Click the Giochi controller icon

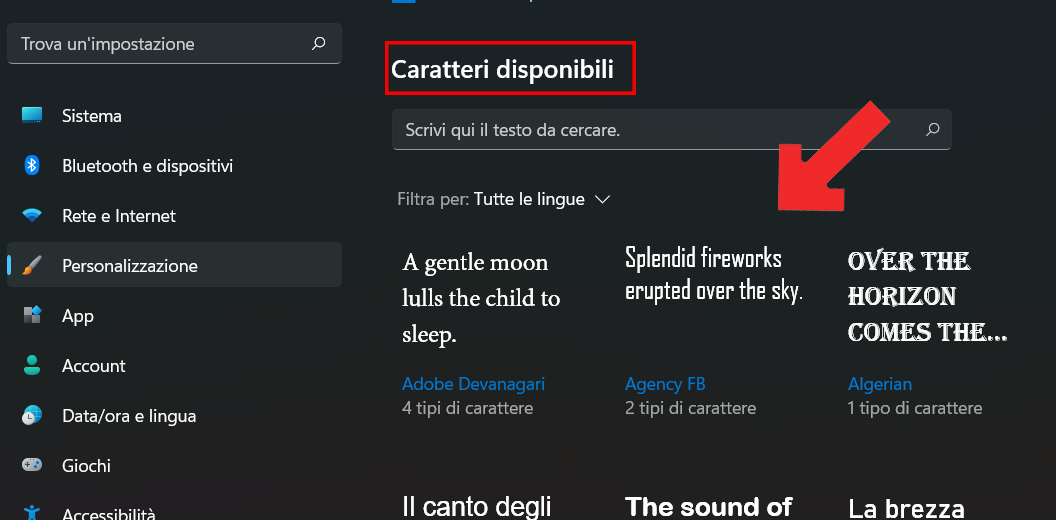[x=32, y=465]
